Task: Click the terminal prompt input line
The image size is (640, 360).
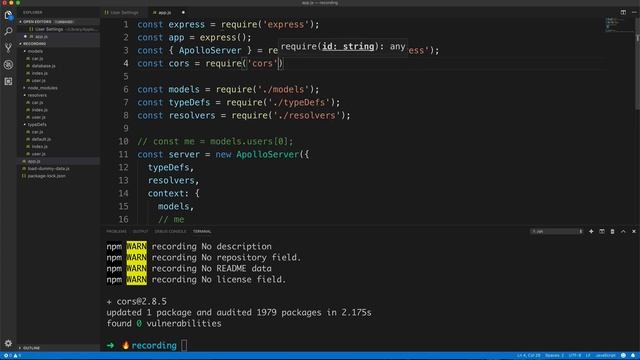Action: point(184,345)
